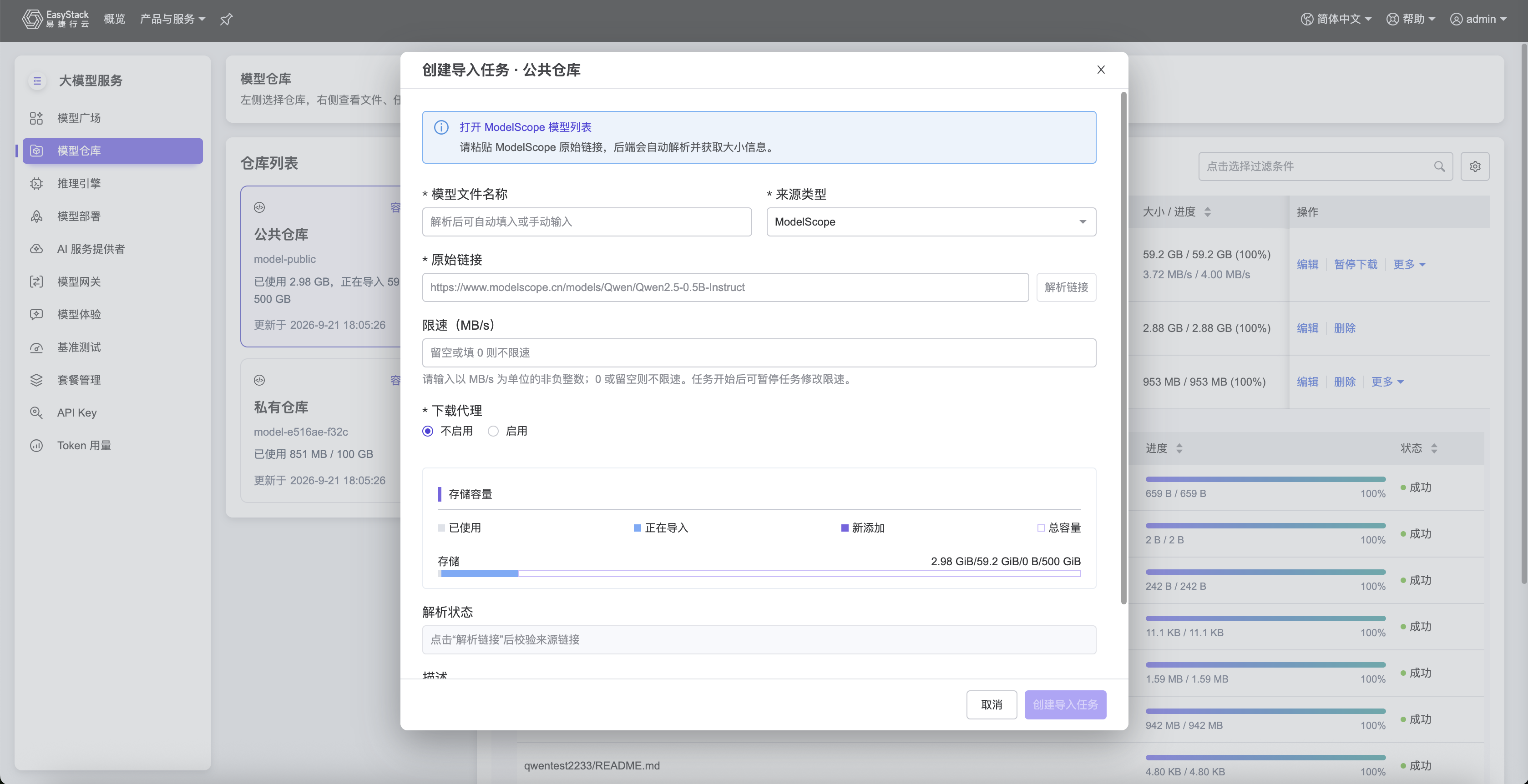The height and width of the screenshot is (784, 1528).
Task: Click the 659 B / 659 B progress bar
Action: [x=1265, y=479]
